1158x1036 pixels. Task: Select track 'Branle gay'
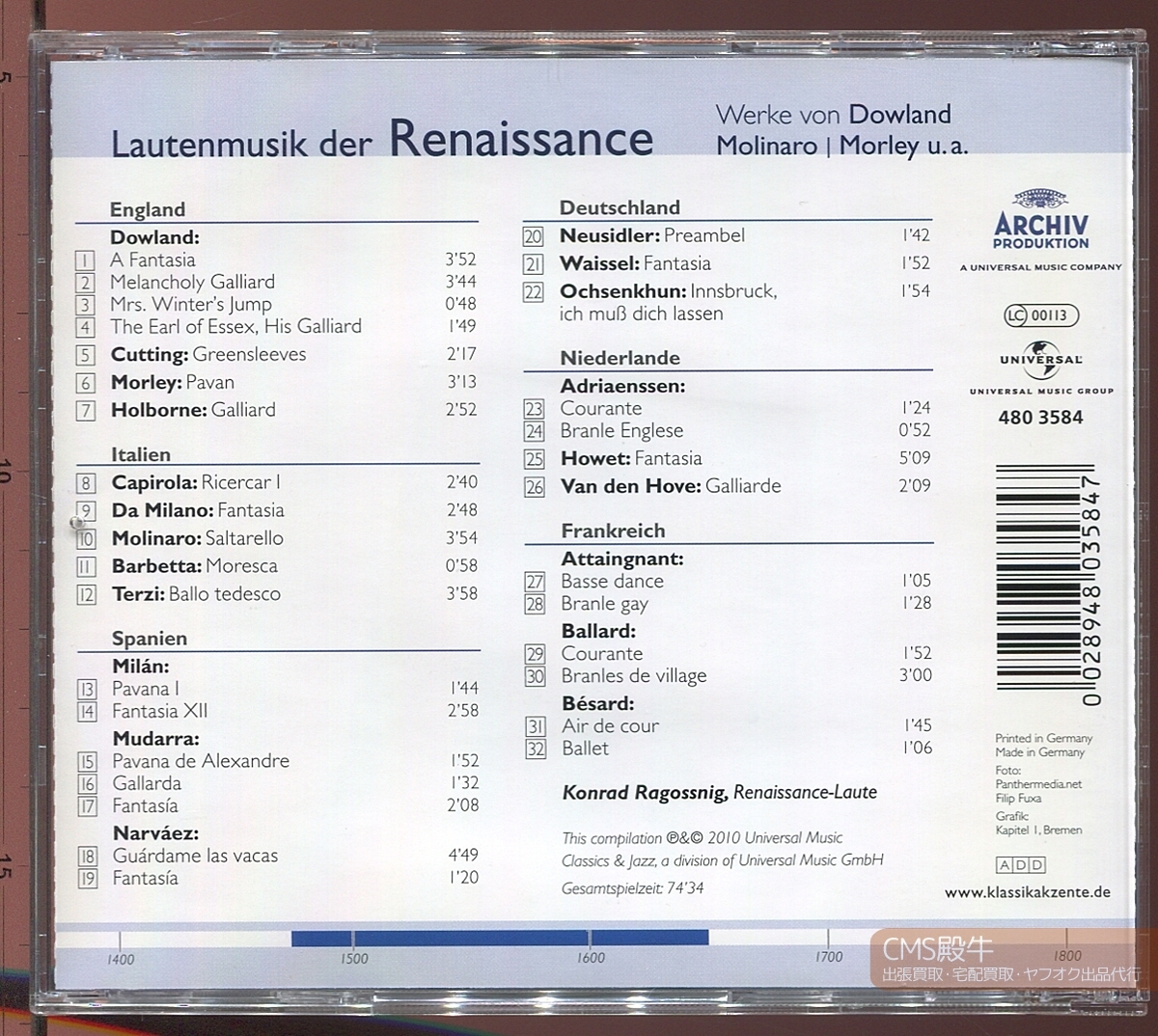pyautogui.click(x=605, y=605)
